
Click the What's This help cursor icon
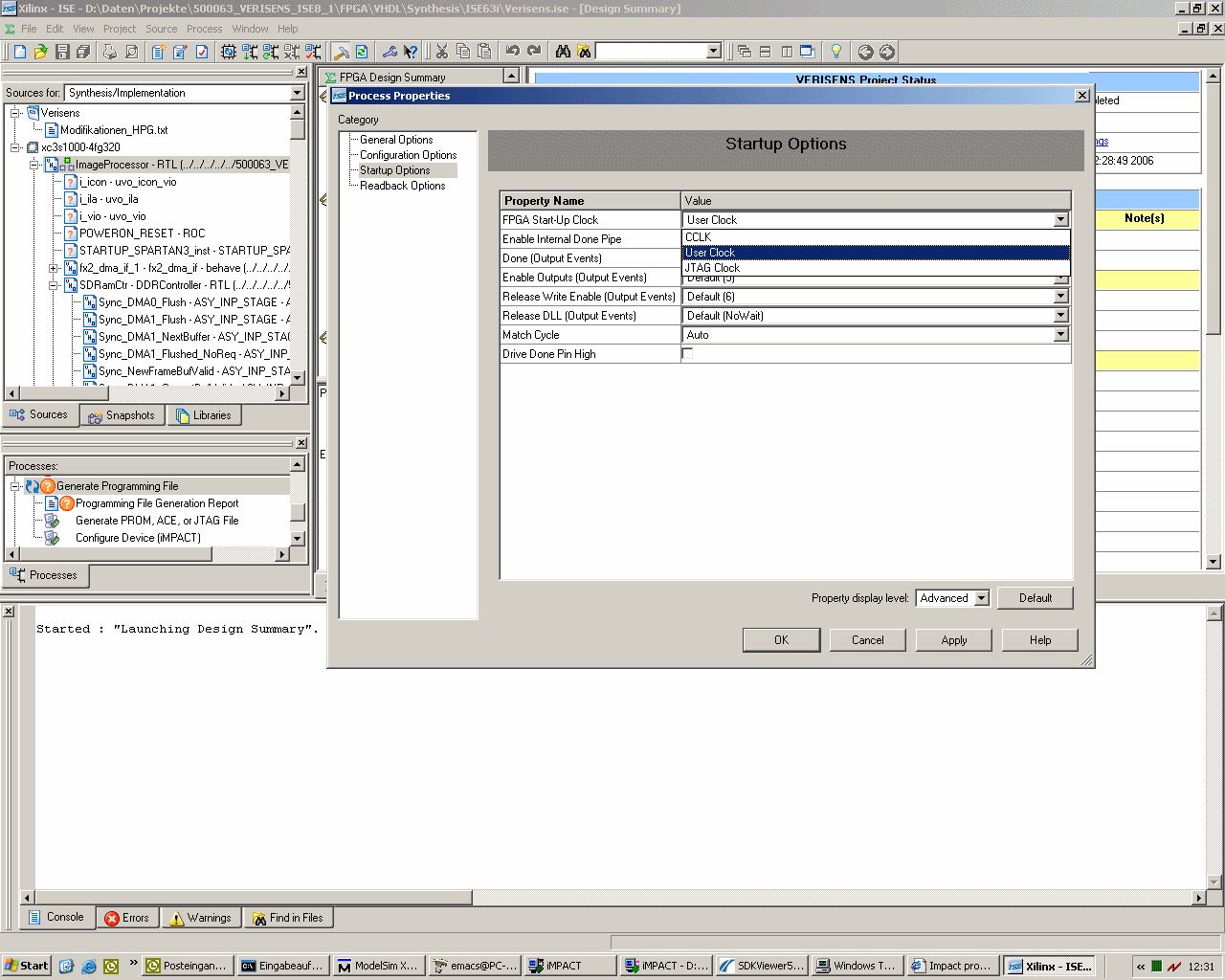[411, 52]
